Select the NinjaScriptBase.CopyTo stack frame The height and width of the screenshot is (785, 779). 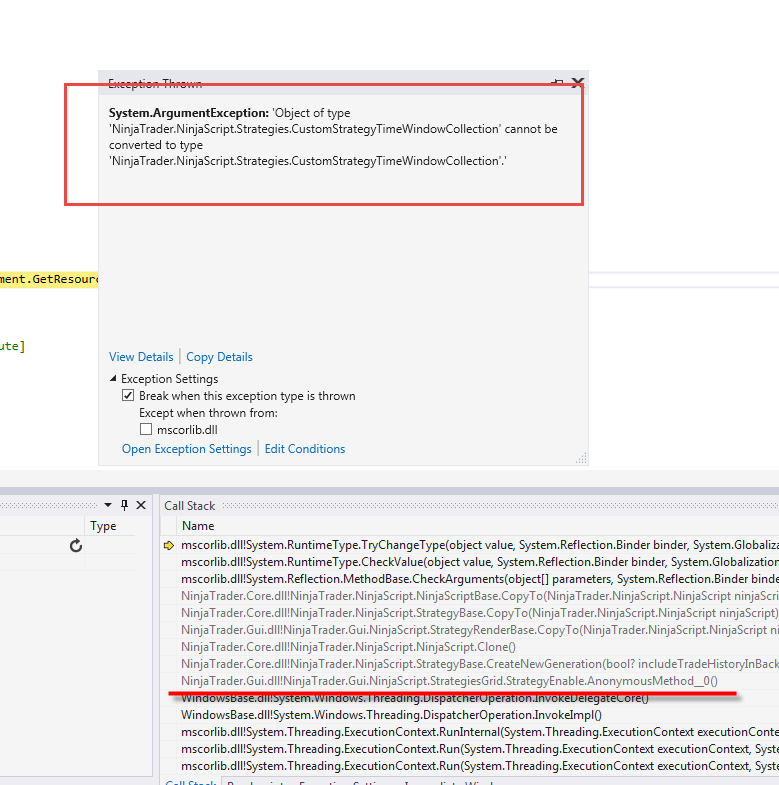480,596
